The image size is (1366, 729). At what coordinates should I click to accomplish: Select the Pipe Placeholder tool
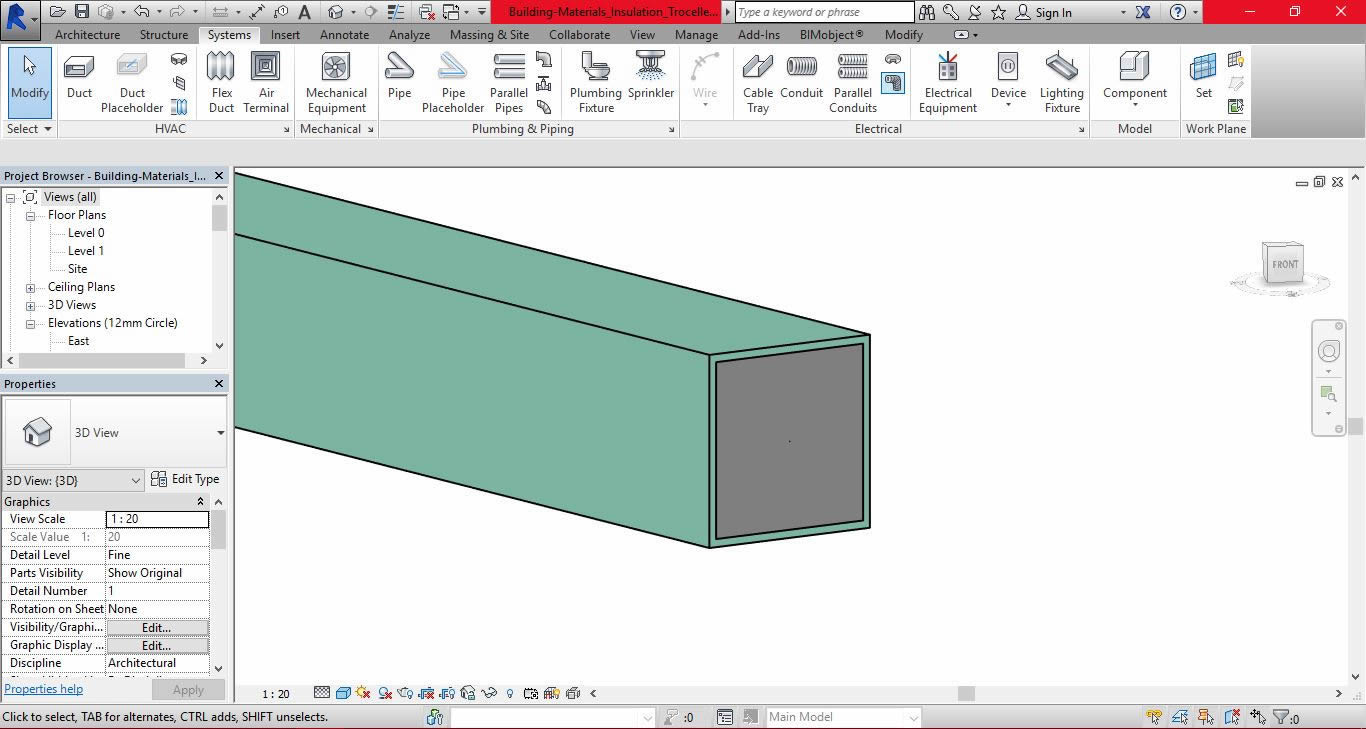tap(453, 84)
